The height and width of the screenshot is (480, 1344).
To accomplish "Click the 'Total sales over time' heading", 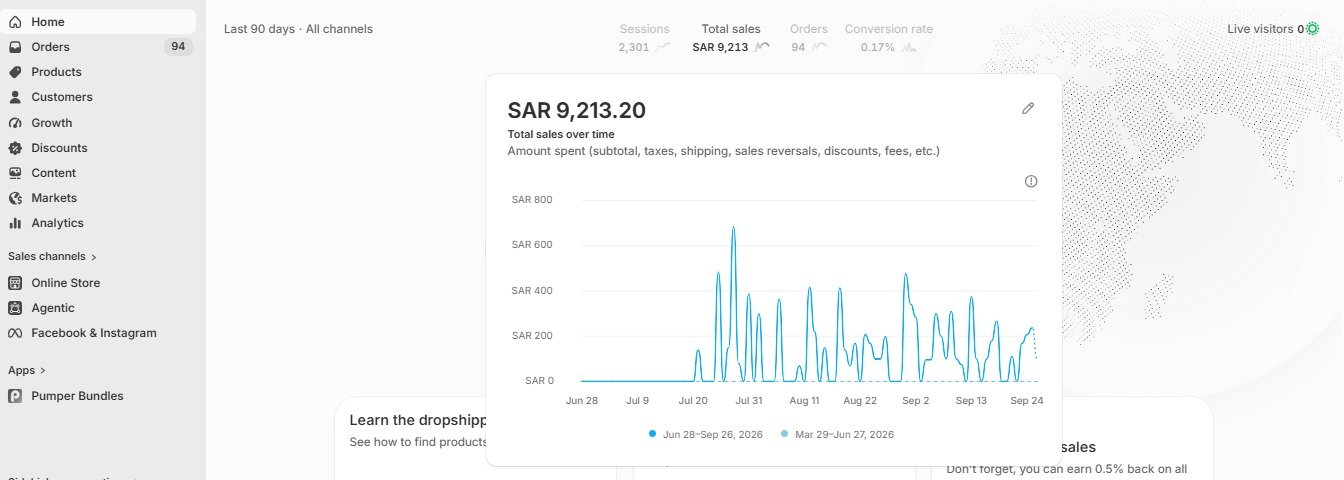I will (561, 134).
